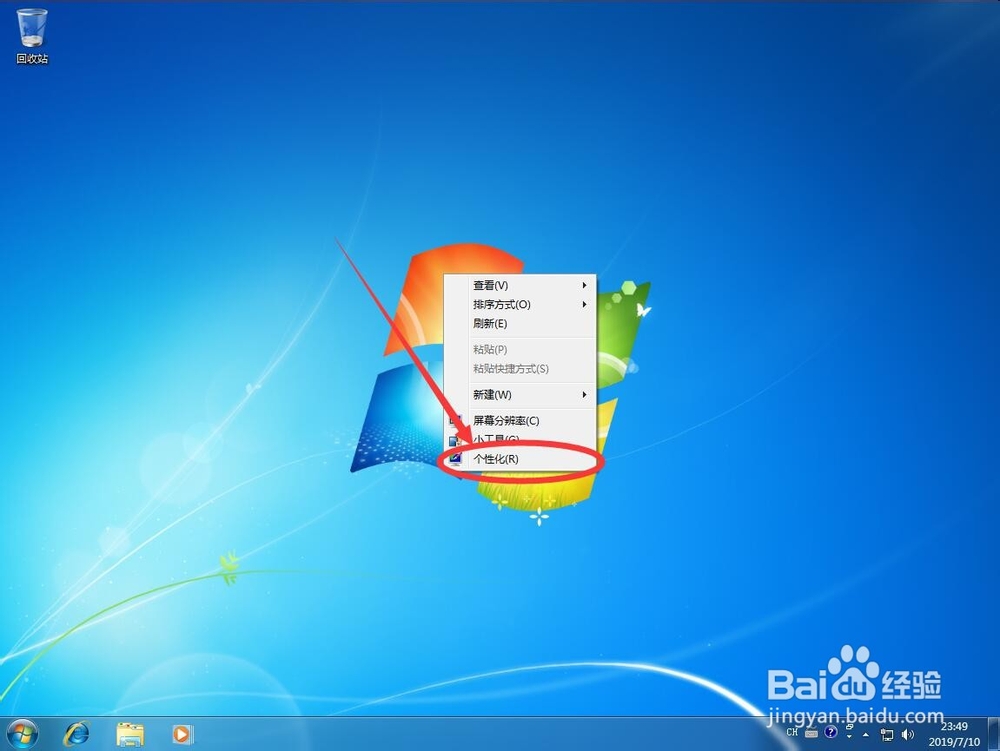Open language bar options small arrow
Screen dimensions: 1000x751
pos(849,736)
